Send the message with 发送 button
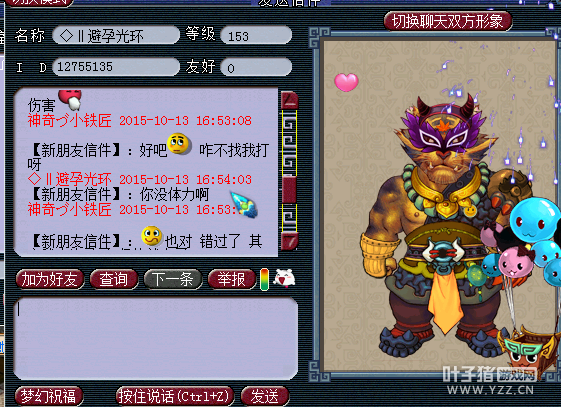This screenshot has width=561, height=407. (265, 396)
